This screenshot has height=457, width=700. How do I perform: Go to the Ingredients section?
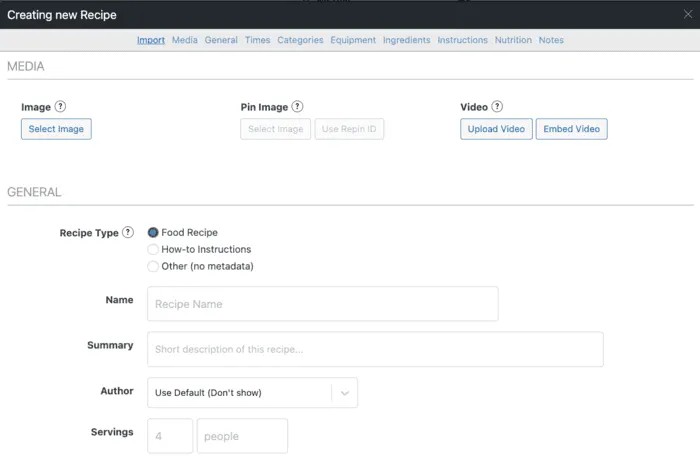407,40
